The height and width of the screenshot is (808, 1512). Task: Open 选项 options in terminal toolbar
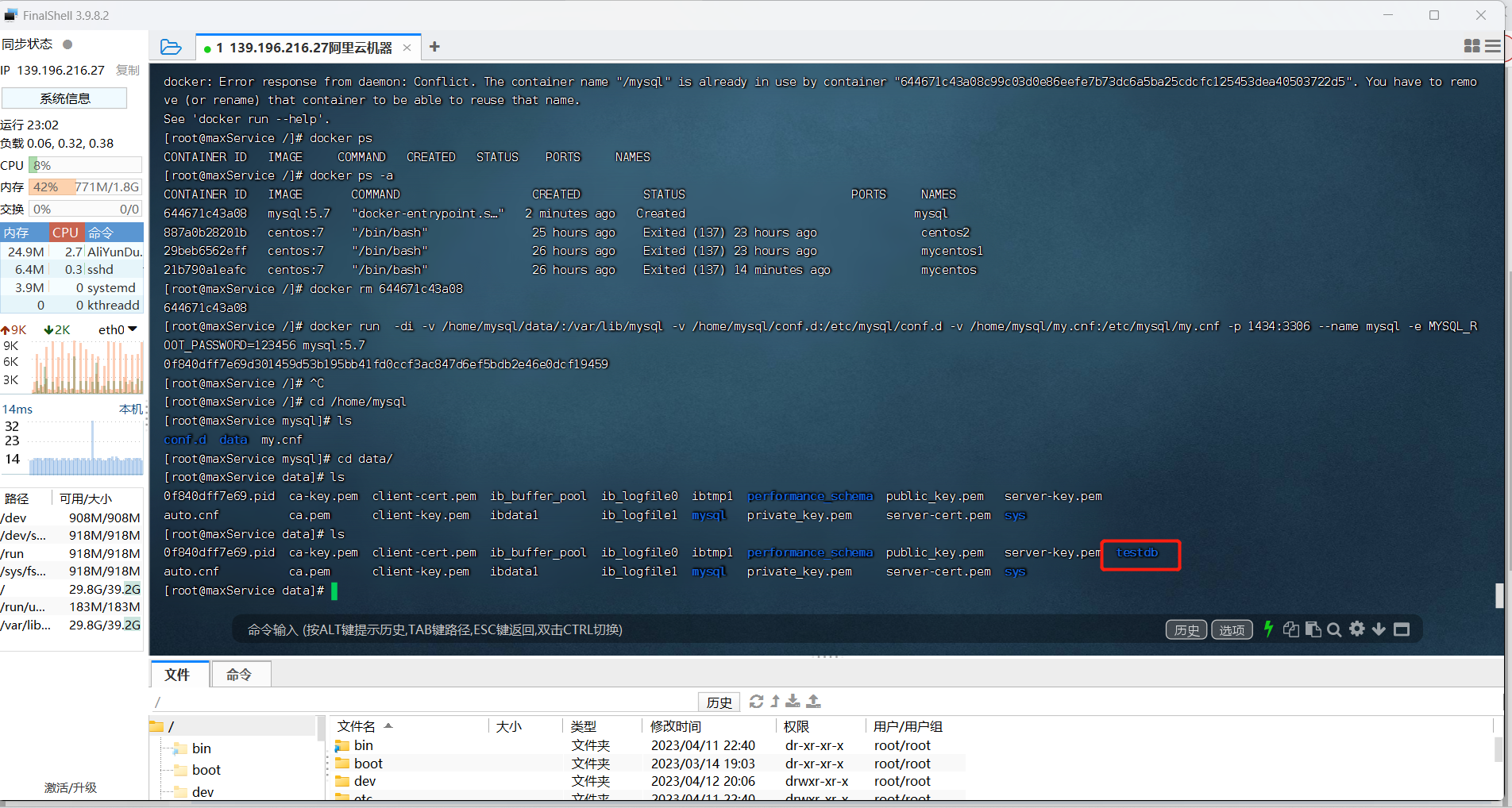click(x=1232, y=629)
